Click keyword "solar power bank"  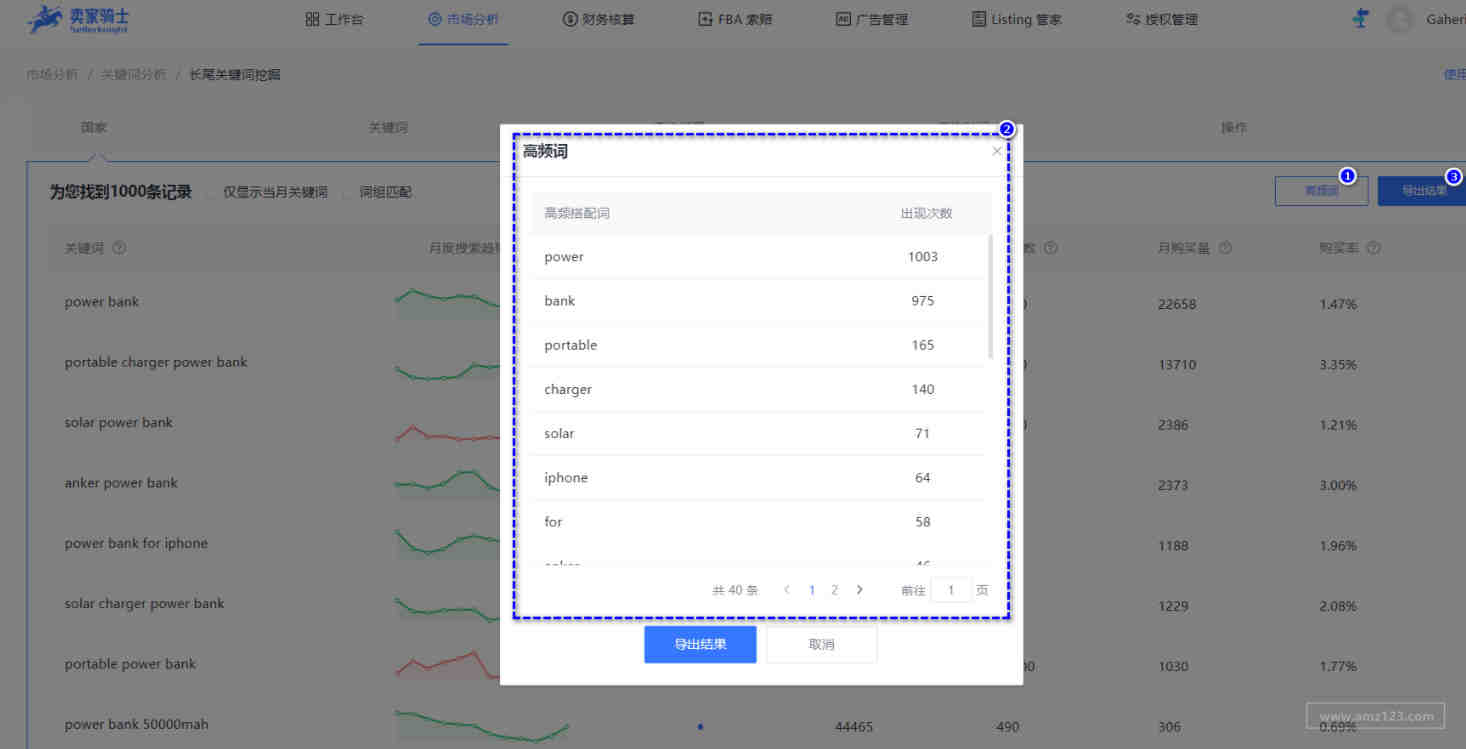pos(119,422)
